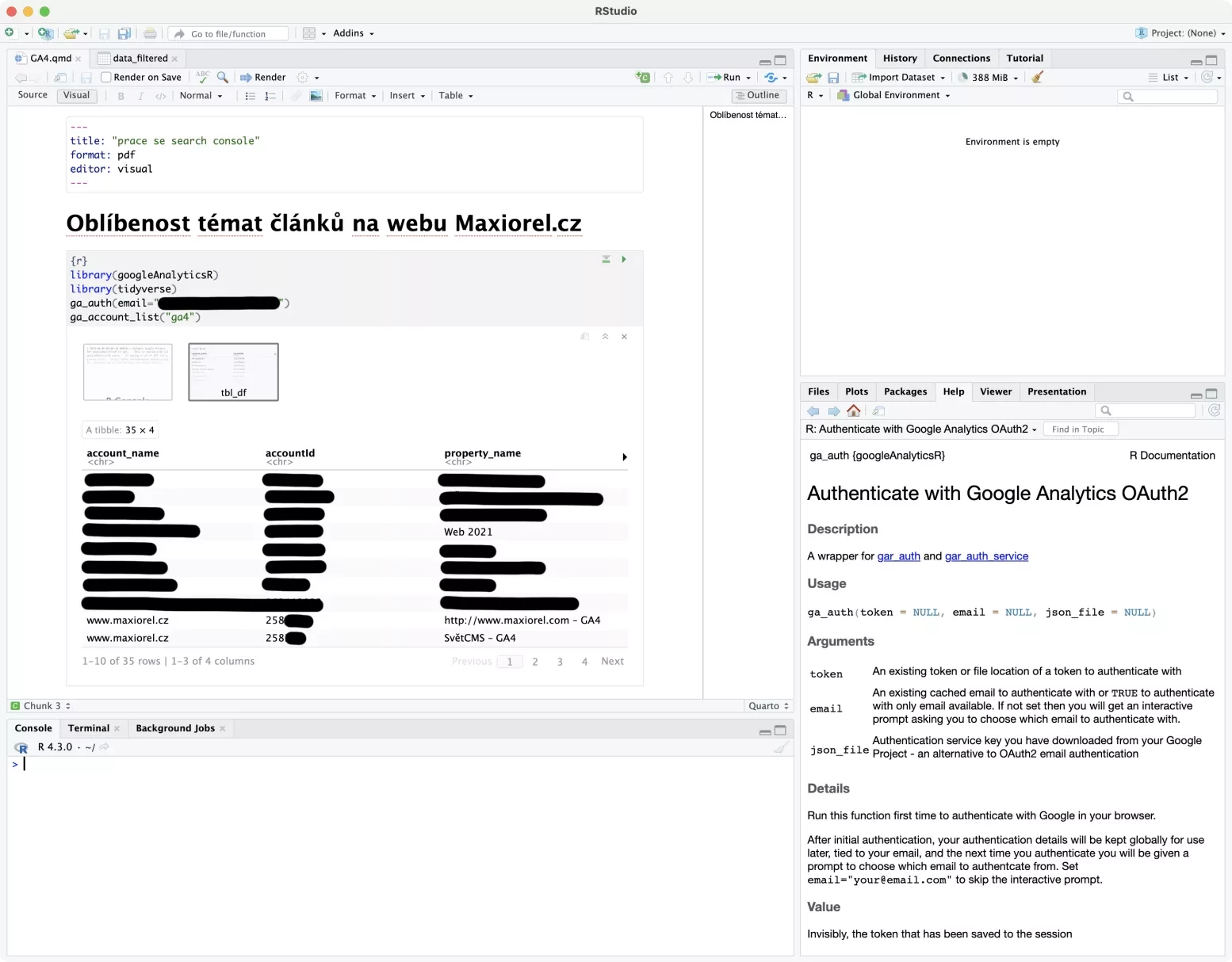This screenshot has width=1232, height=962.
Task: Refresh the Help topic icon
Action: tap(1214, 410)
